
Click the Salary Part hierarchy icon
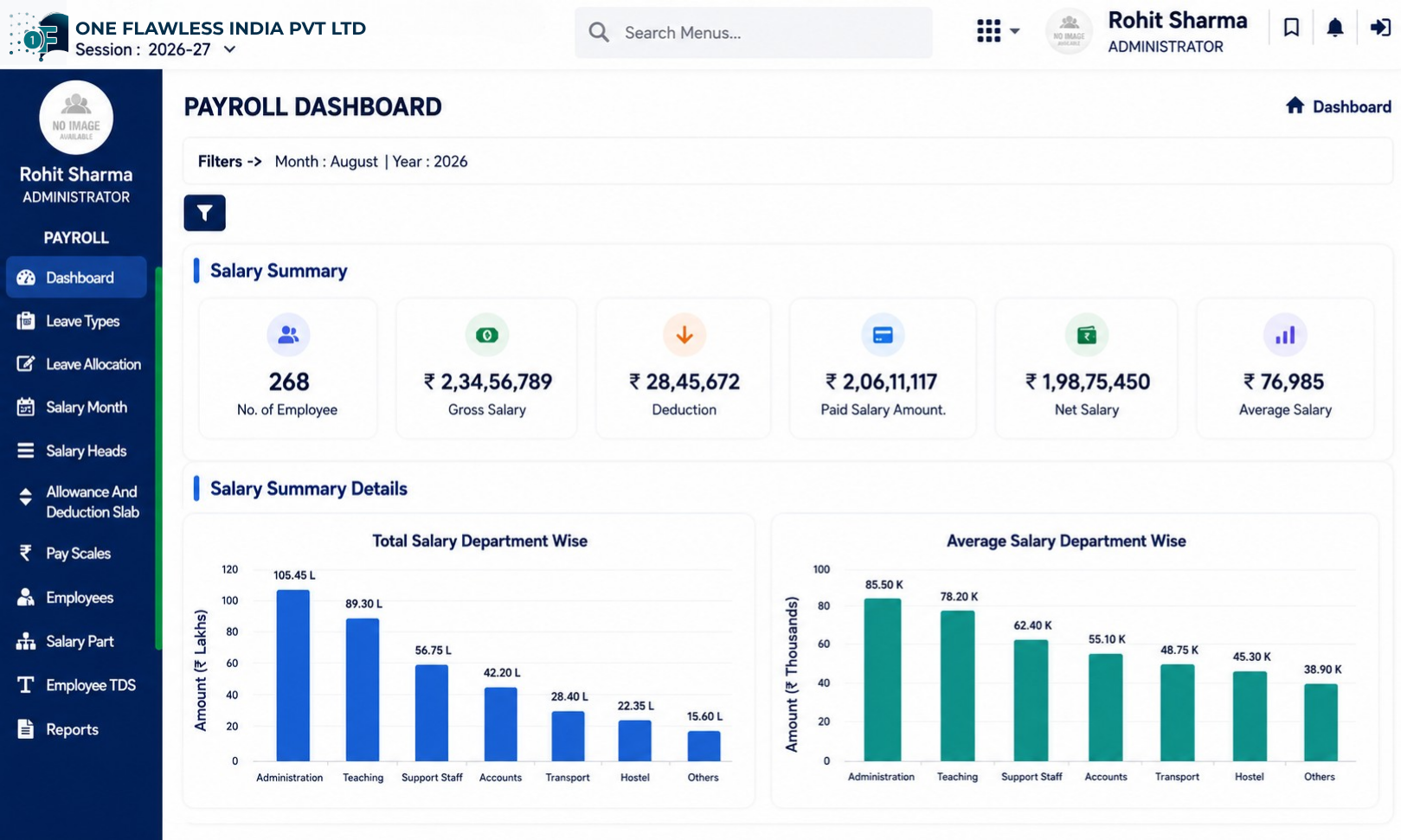tap(26, 642)
